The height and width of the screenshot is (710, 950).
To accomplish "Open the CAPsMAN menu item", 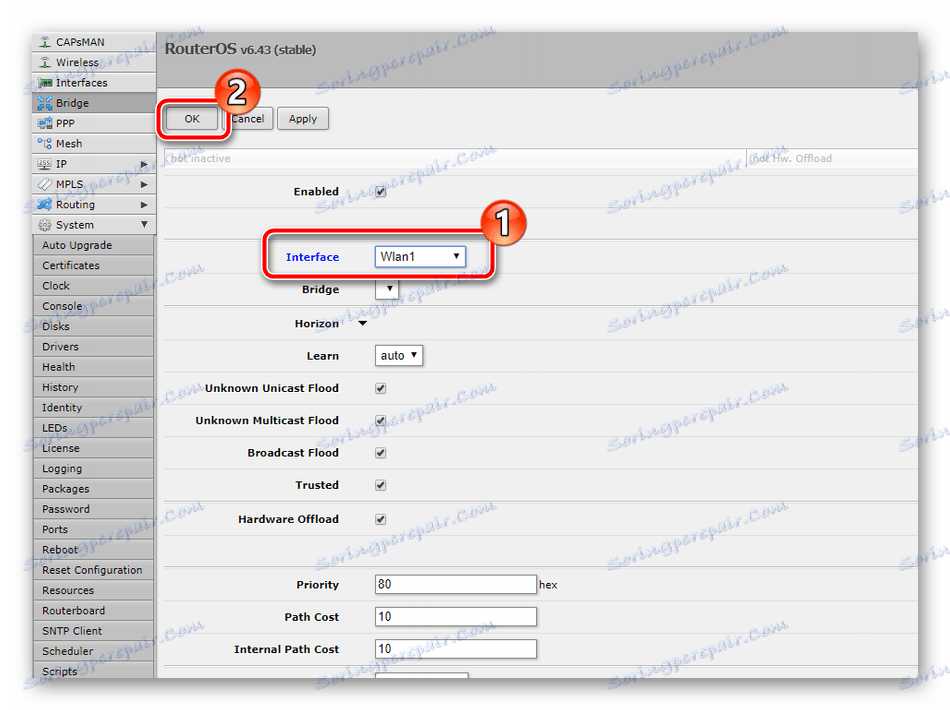I will (94, 42).
